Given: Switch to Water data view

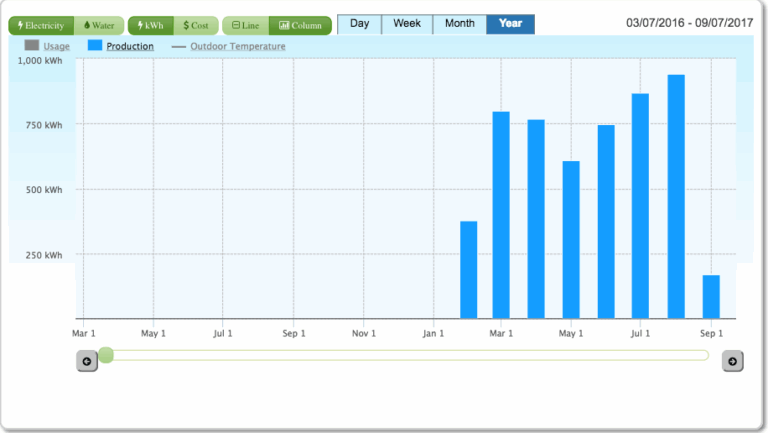Looking at the screenshot, I should coord(99,25).
